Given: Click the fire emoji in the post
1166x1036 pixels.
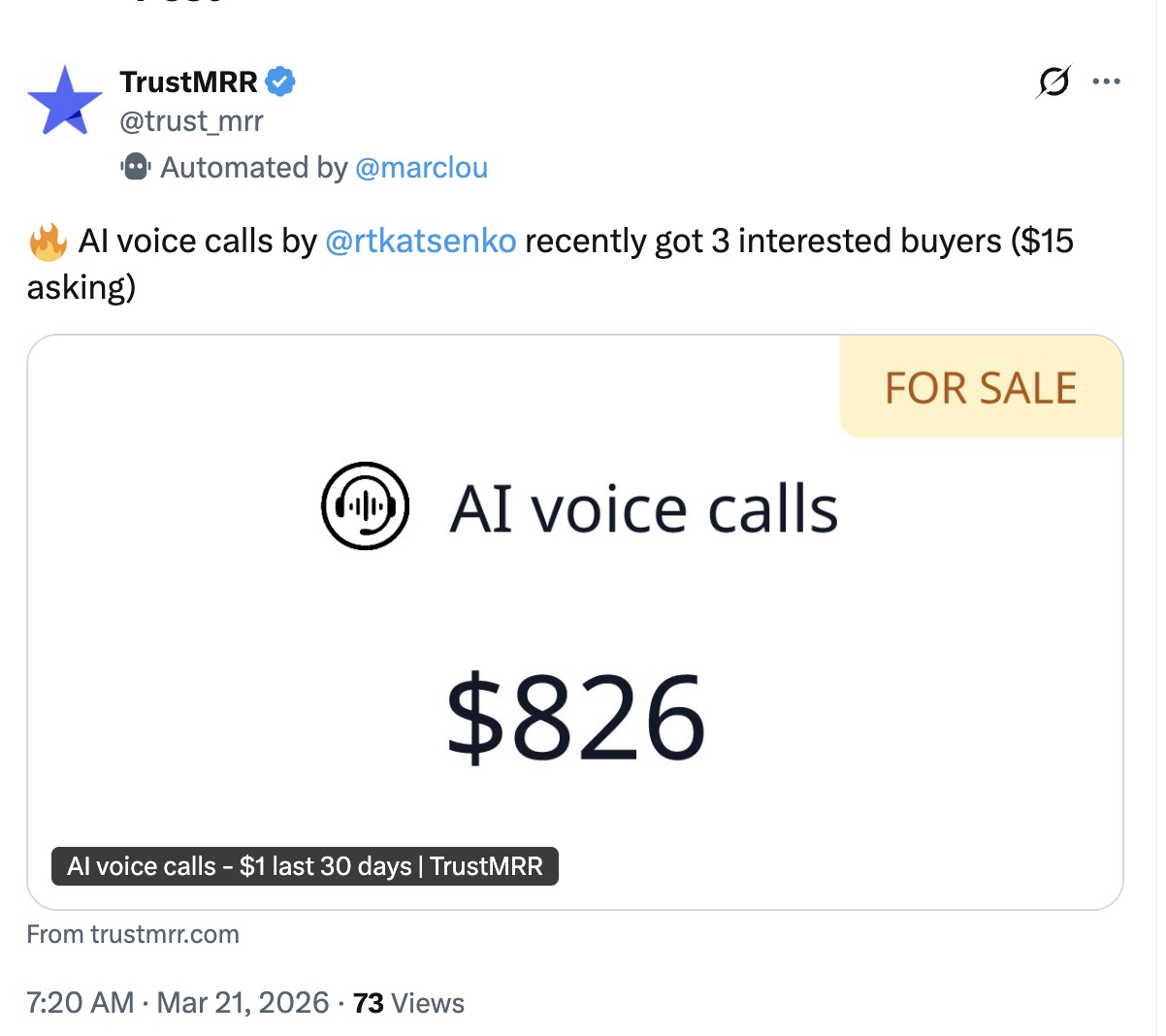Looking at the screenshot, I should [48, 242].
